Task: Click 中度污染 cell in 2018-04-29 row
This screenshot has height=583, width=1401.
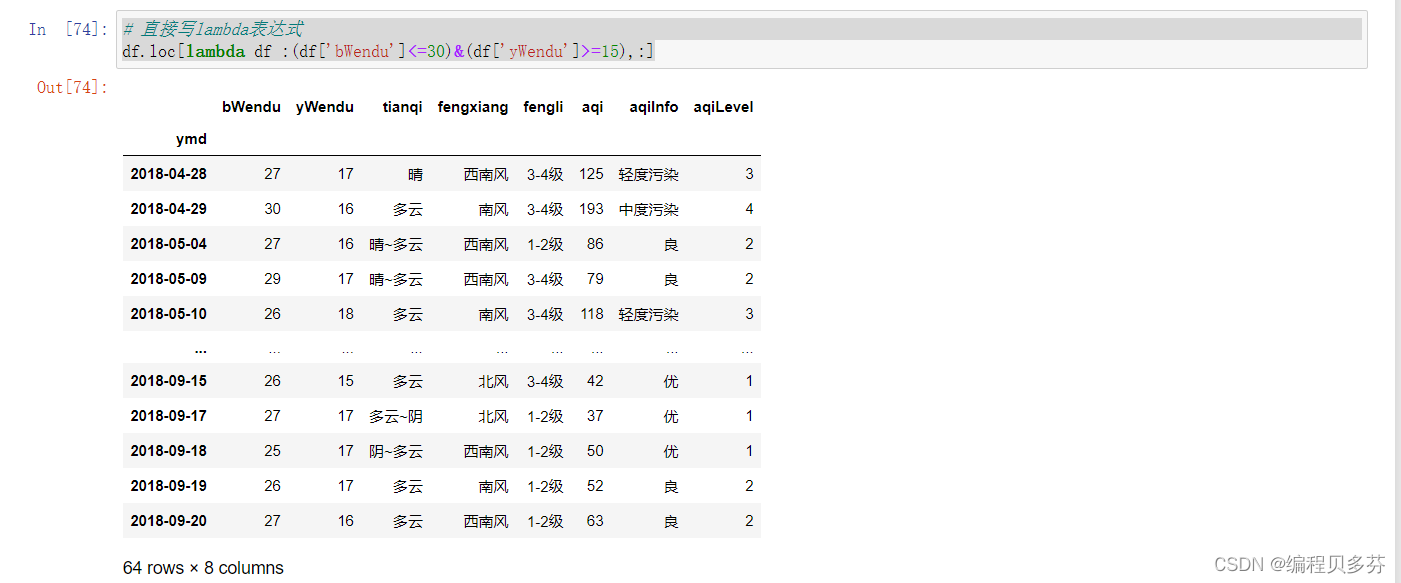Action: pyautogui.click(x=649, y=209)
